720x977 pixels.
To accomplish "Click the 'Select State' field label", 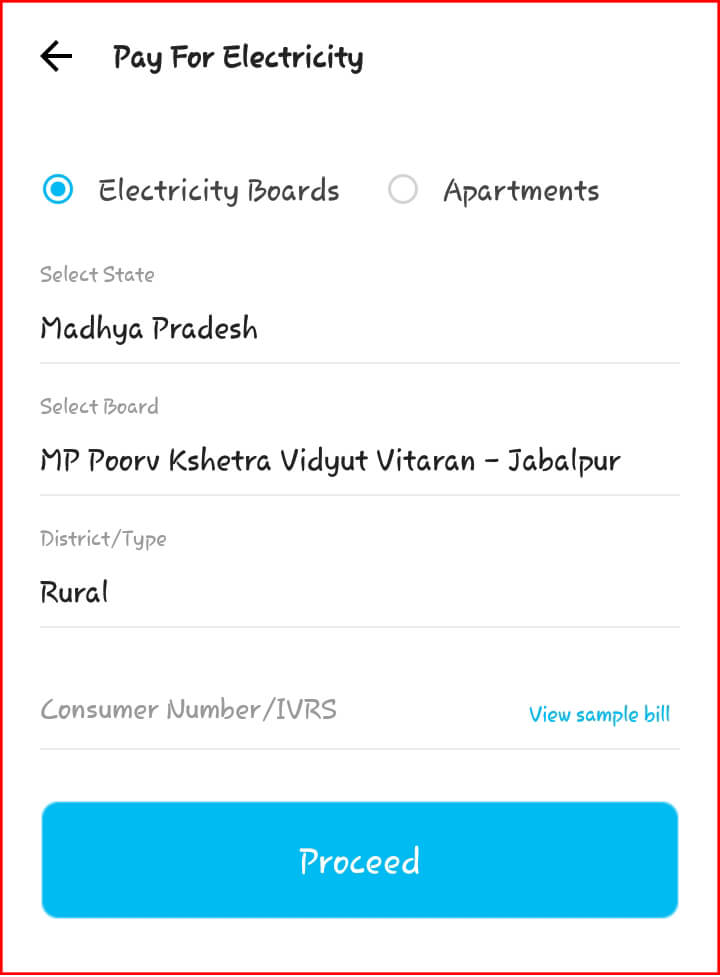I will (97, 274).
